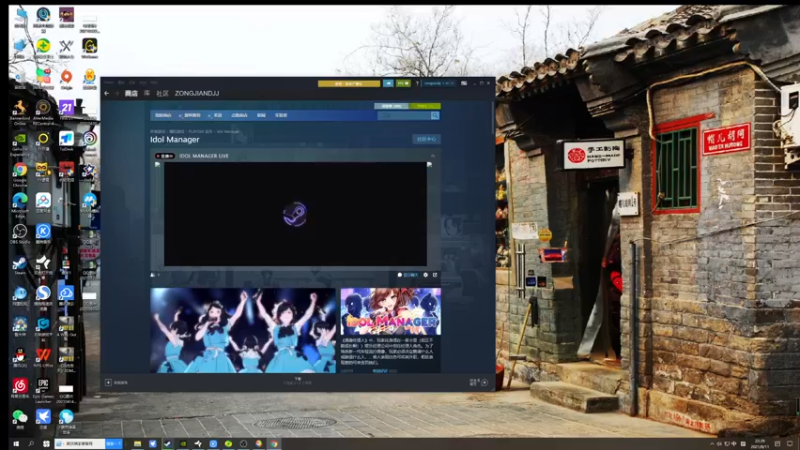
Task: Click the question mark help icon
Action: click(x=417, y=83)
